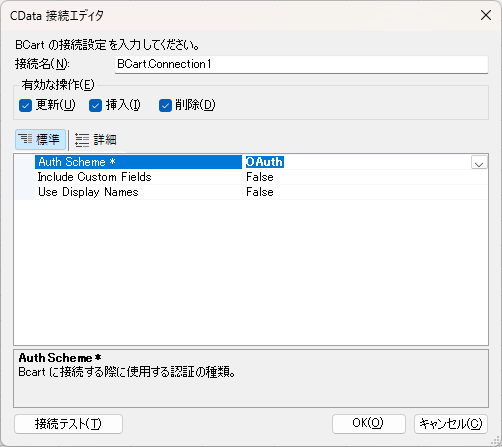The height and width of the screenshot is (447, 502).
Task: Click the 接続テスト(T) button
Action: 68,424
